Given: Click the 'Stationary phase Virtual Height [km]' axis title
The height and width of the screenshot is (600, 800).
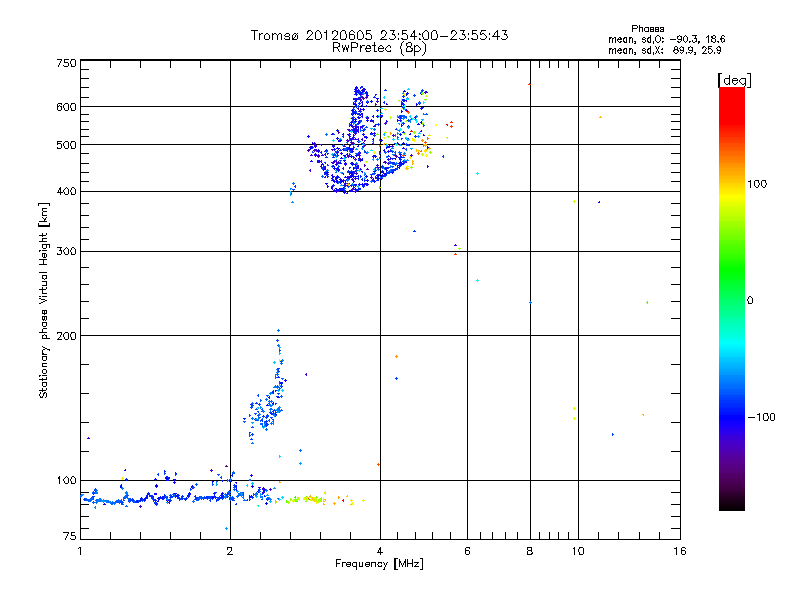Looking at the screenshot, I should click(44, 301).
